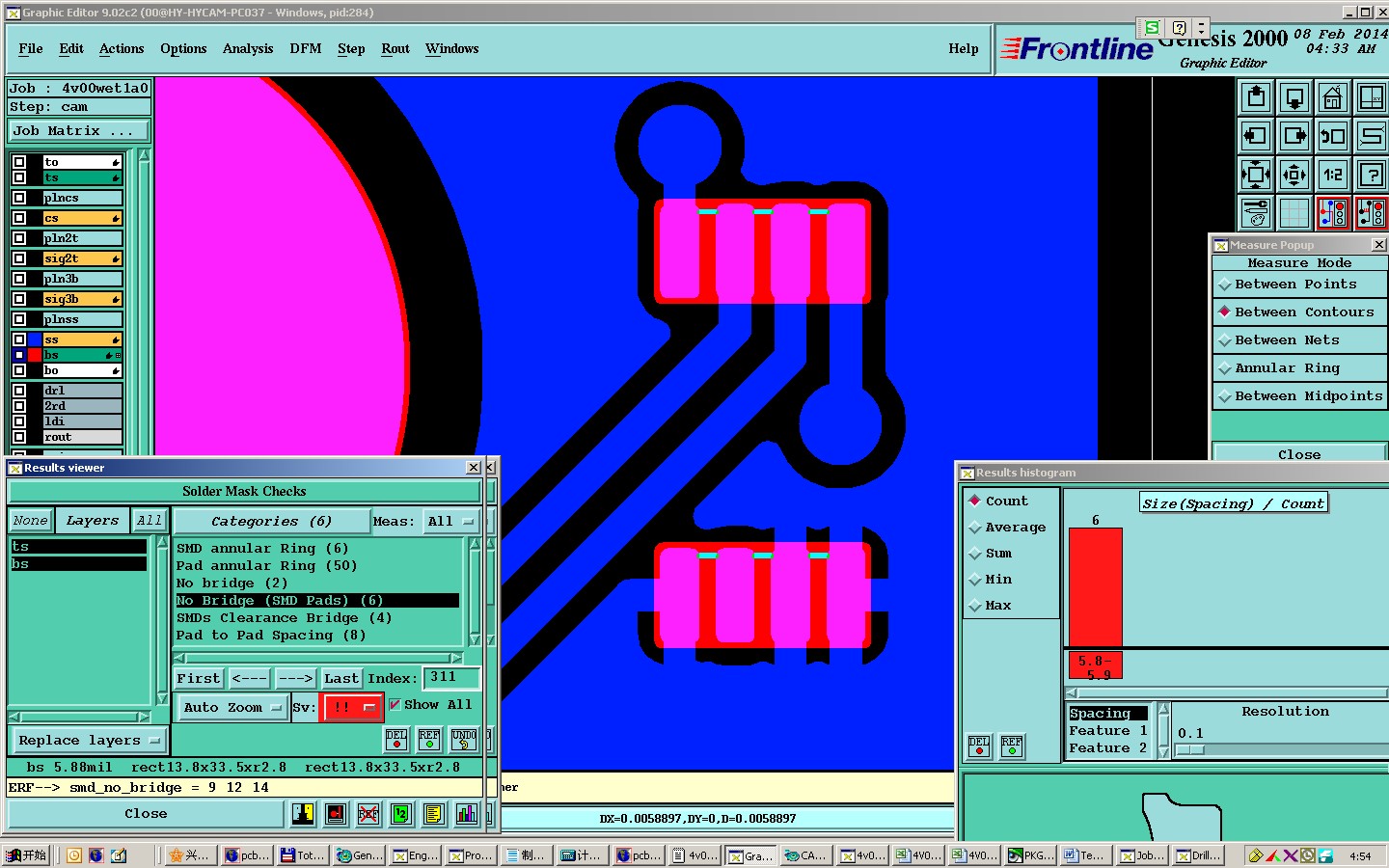This screenshot has height=868, width=1389.
Task: Open the DFM menu
Action: [x=306, y=49]
